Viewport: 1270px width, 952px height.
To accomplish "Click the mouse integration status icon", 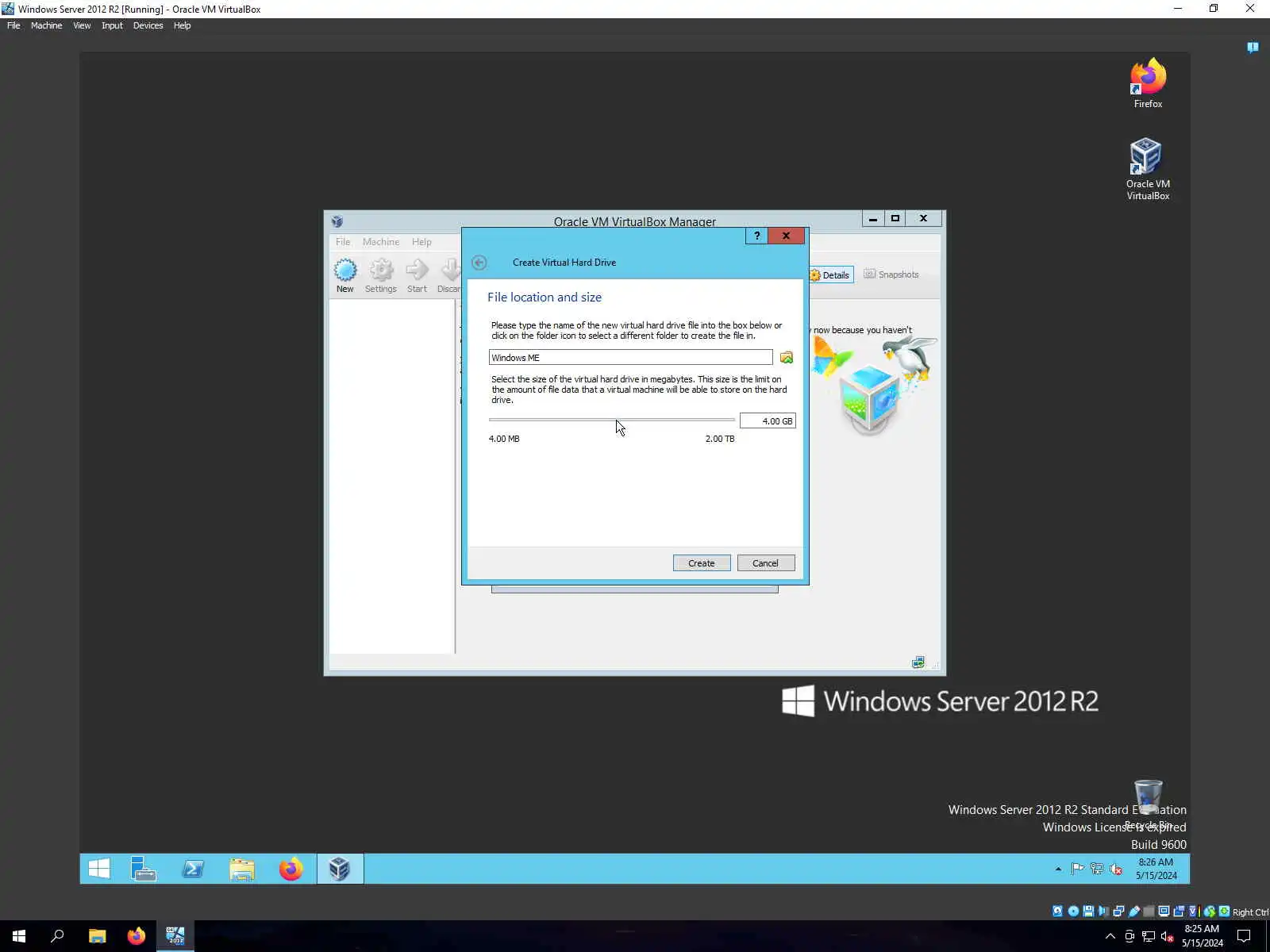I will (x=1210, y=912).
